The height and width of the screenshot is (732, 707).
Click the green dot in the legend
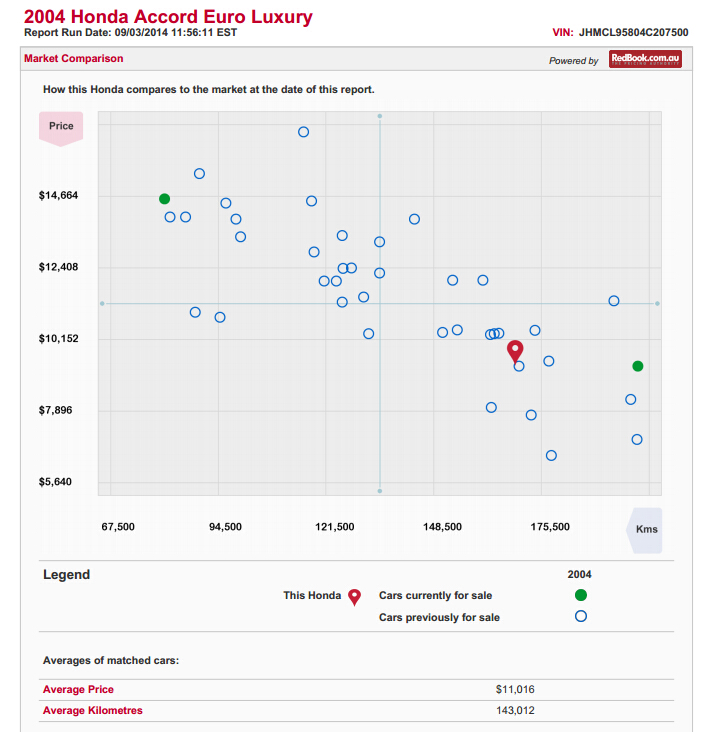click(581, 595)
